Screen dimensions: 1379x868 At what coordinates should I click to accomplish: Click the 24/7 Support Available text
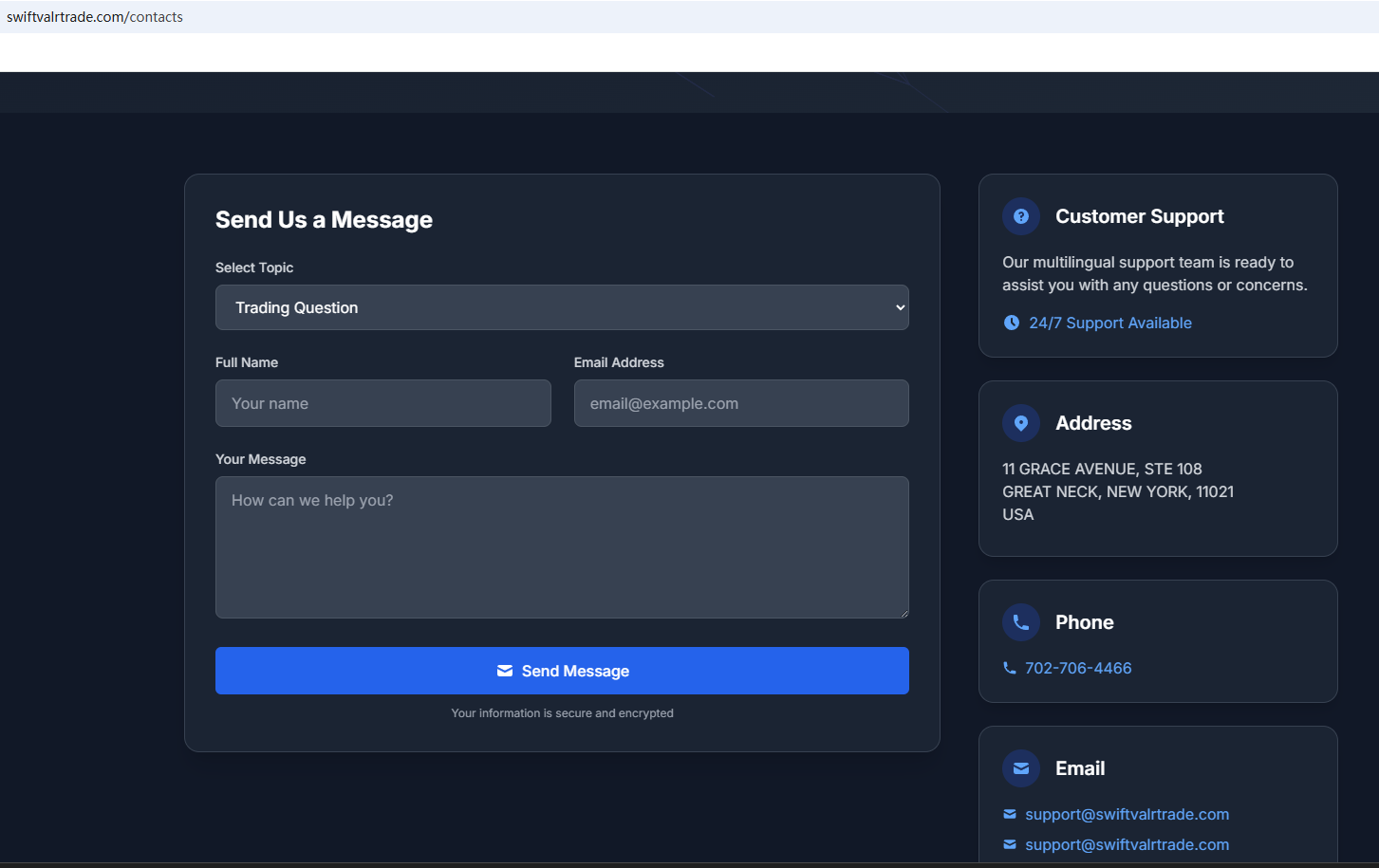[1109, 323]
